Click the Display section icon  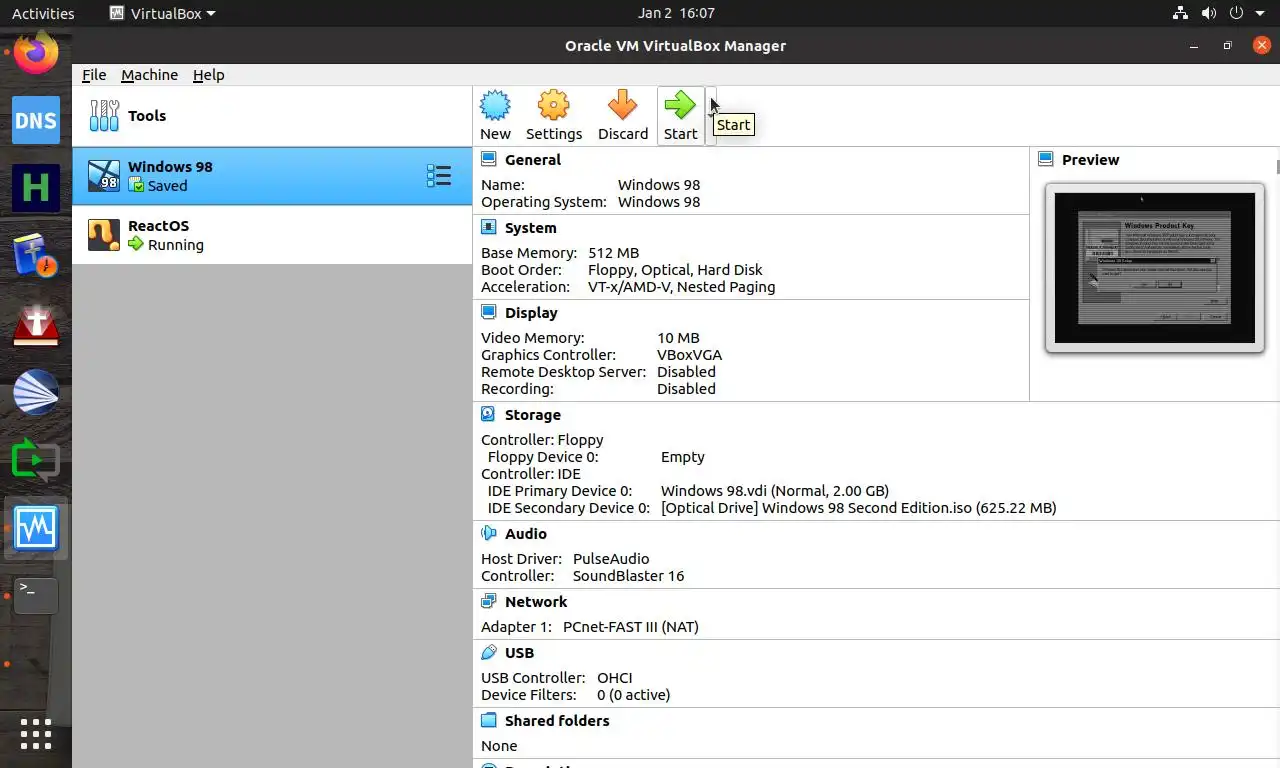(488, 312)
